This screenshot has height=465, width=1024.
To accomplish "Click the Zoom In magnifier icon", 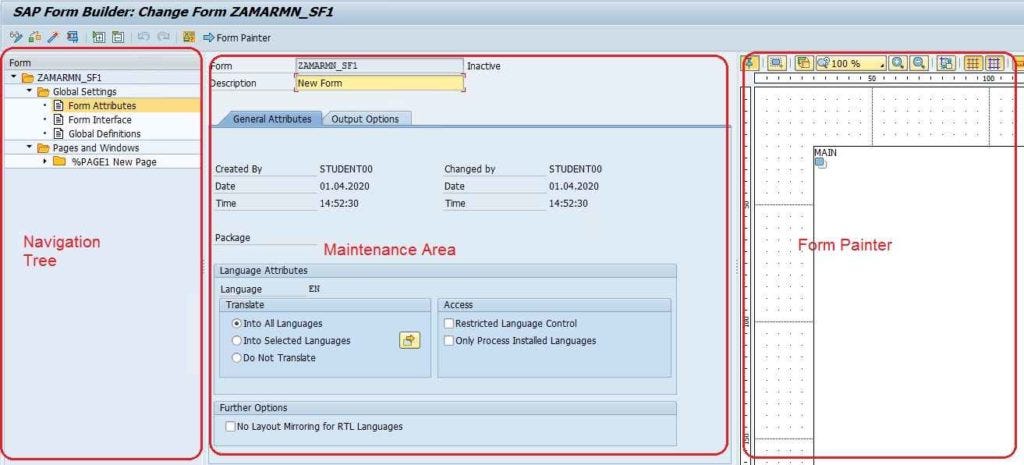I will pos(899,63).
